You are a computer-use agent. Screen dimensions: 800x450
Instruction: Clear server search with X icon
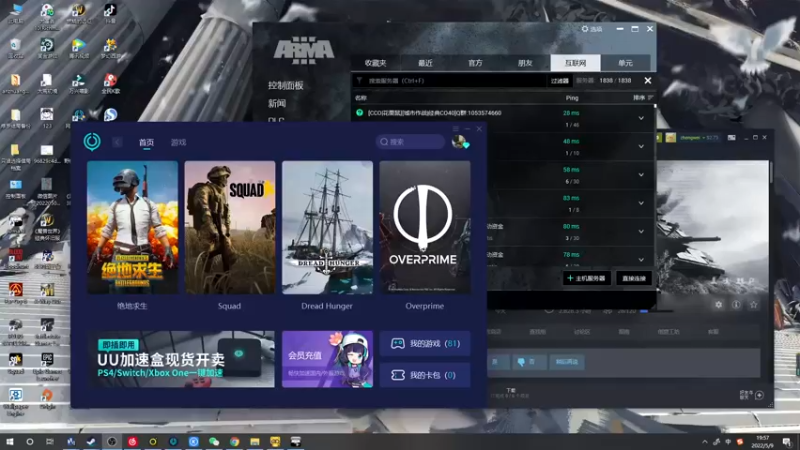tap(647, 81)
